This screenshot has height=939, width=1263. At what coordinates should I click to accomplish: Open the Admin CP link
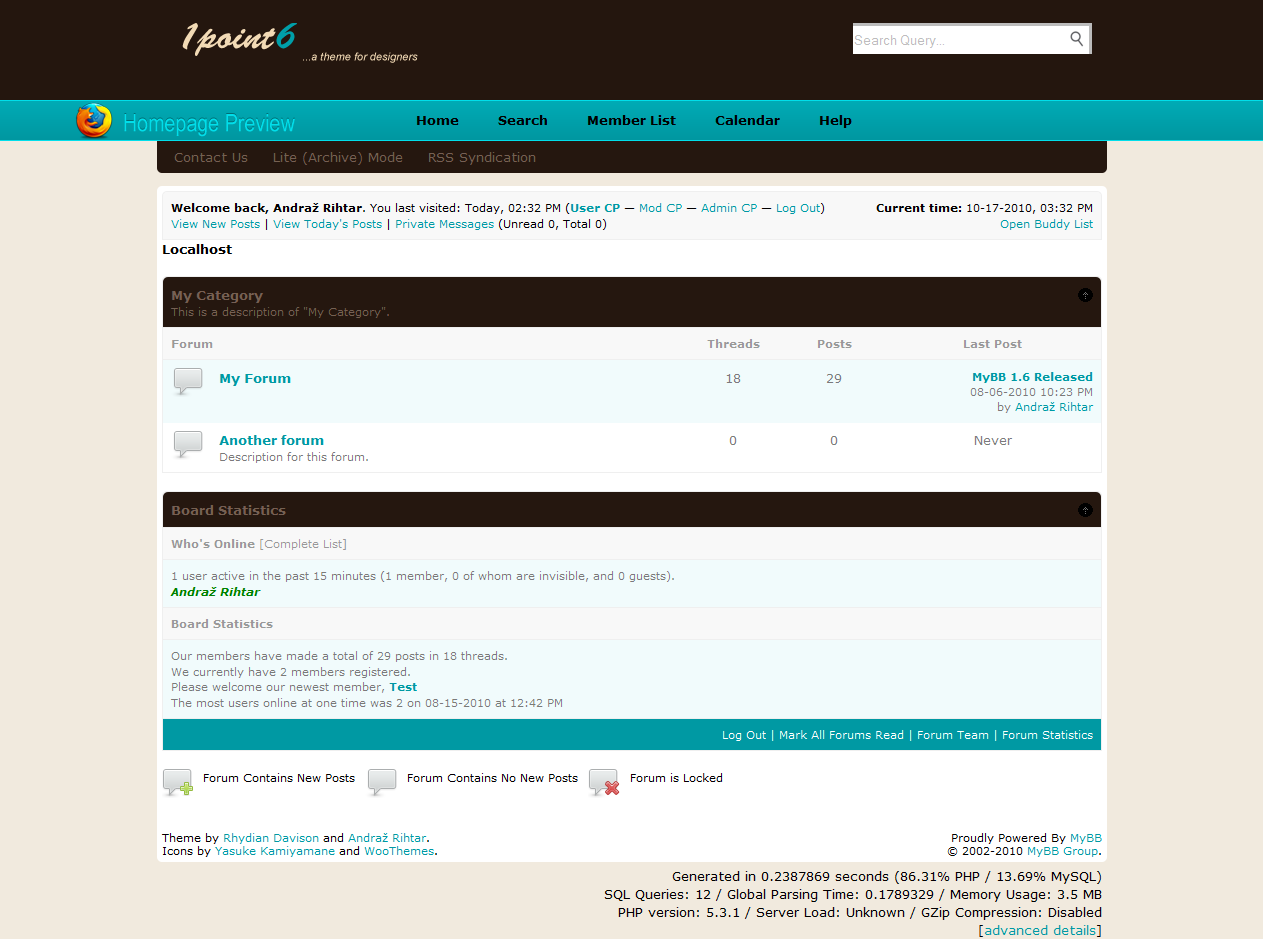(729, 208)
